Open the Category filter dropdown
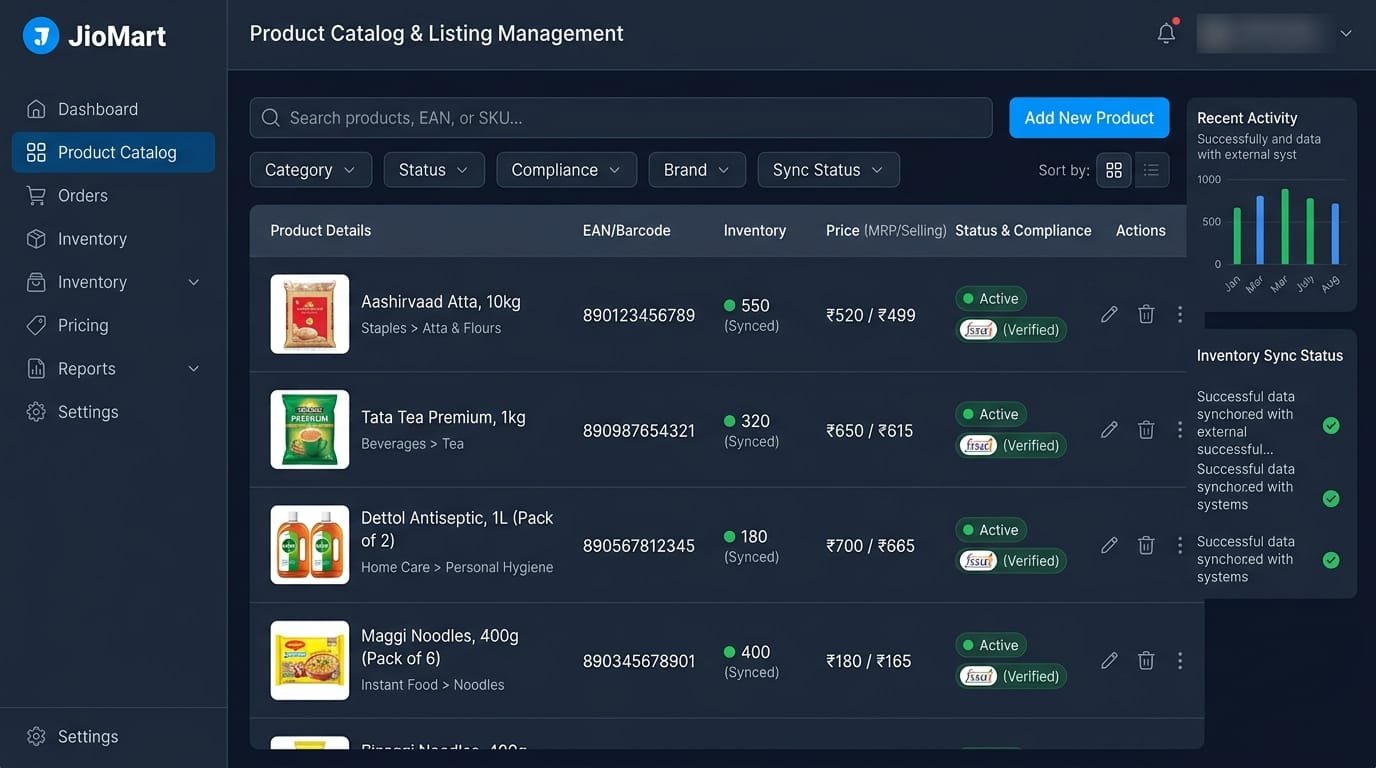The height and width of the screenshot is (768, 1376). pyautogui.click(x=311, y=170)
